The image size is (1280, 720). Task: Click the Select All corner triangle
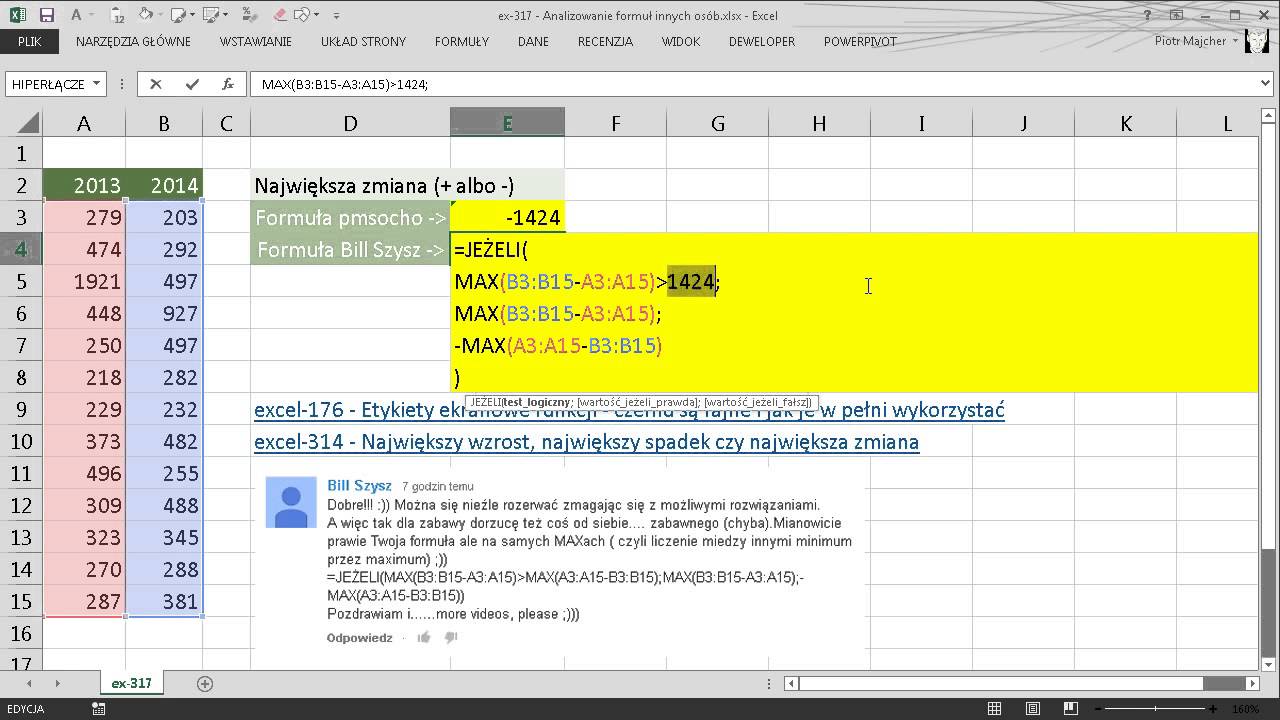[x=27, y=124]
